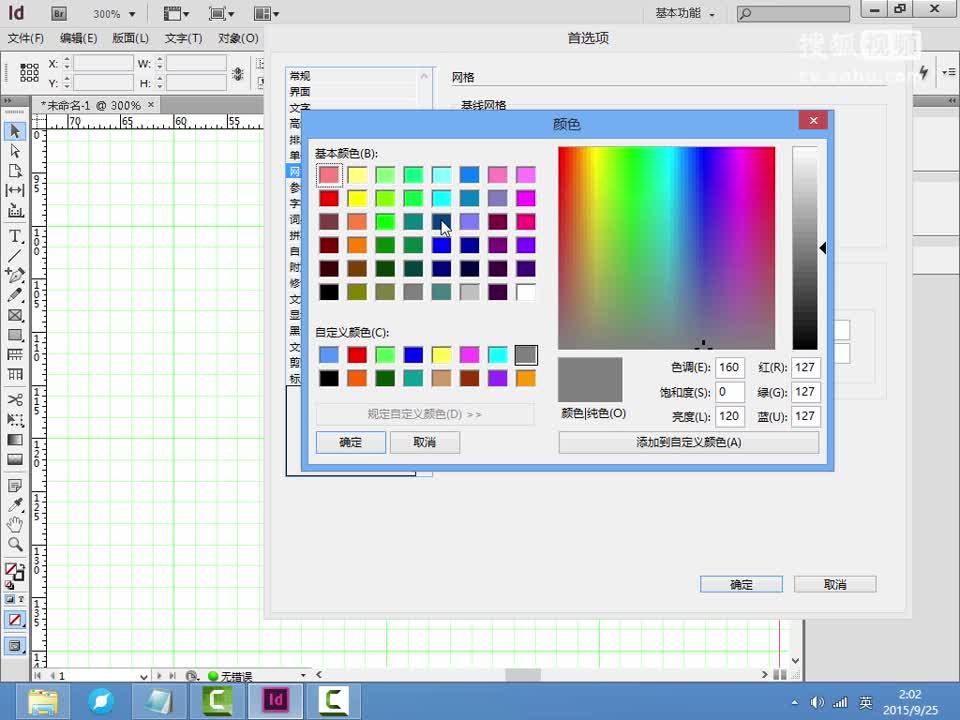960x720 pixels.
Task: Confirm the color dialog with 确定
Action: pos(350,442)
